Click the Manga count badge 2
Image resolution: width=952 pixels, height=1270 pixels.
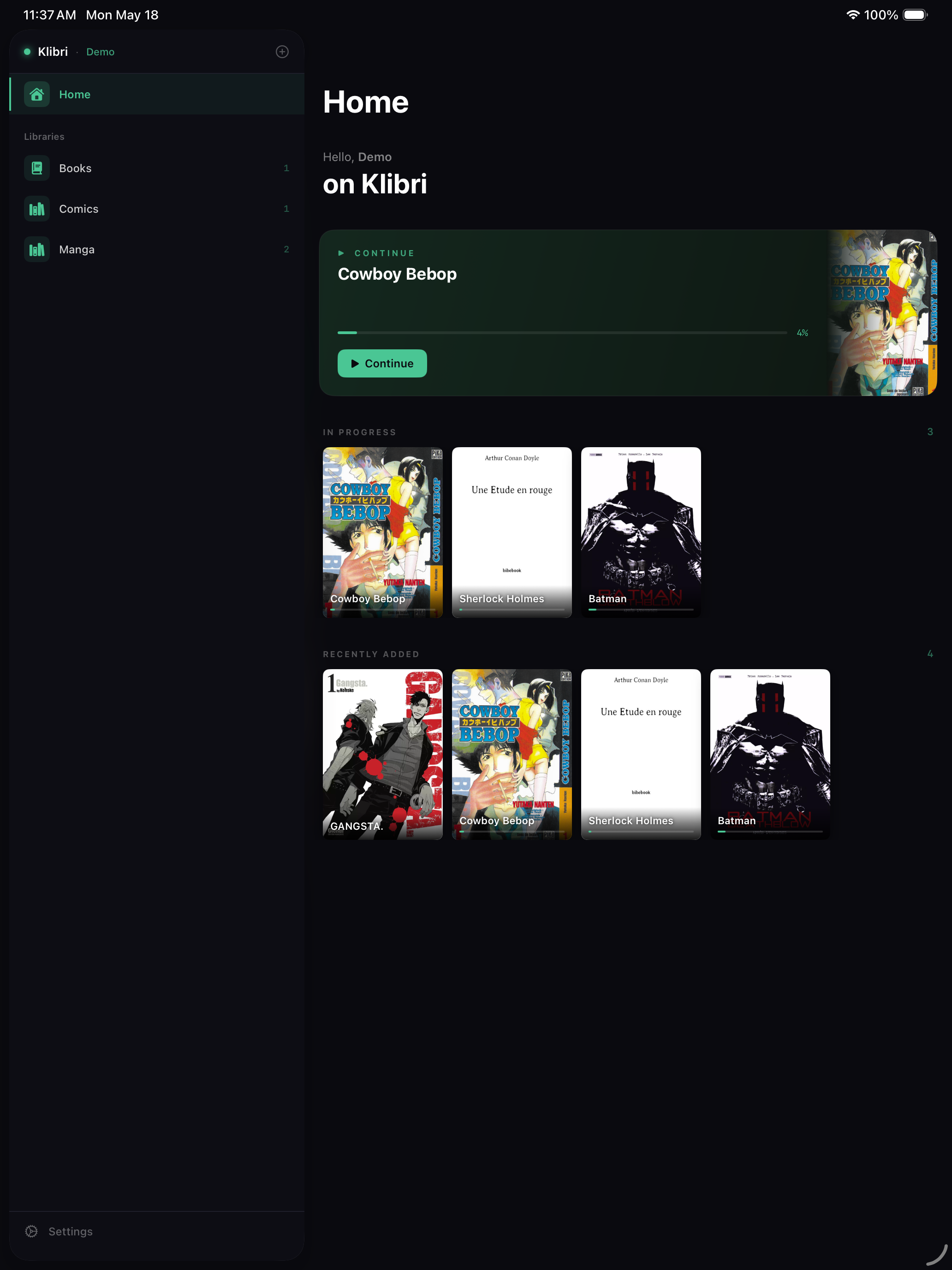click(286, 249)
